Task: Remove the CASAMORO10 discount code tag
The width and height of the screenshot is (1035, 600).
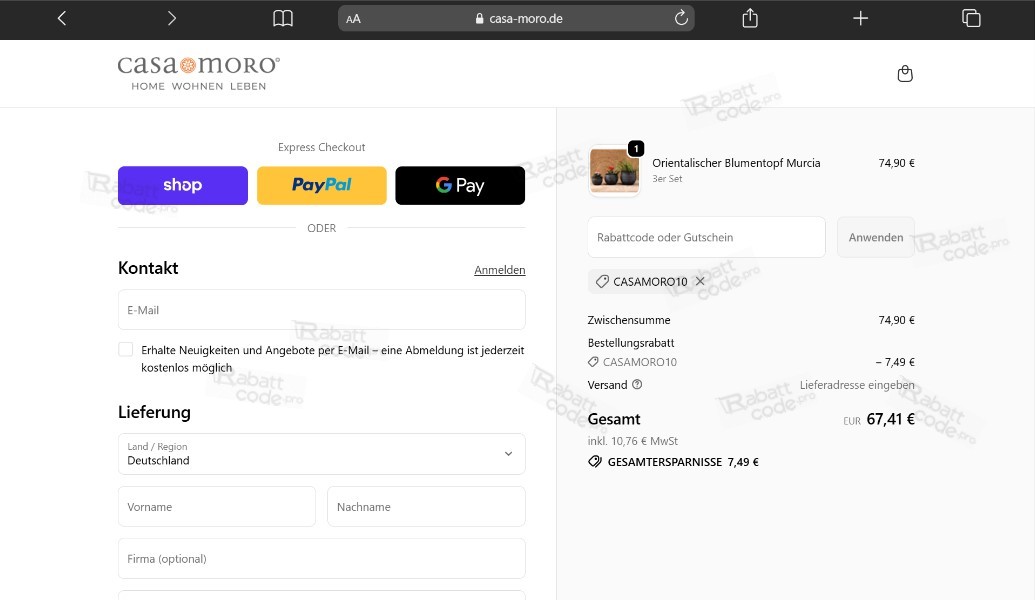Action: 700,282
